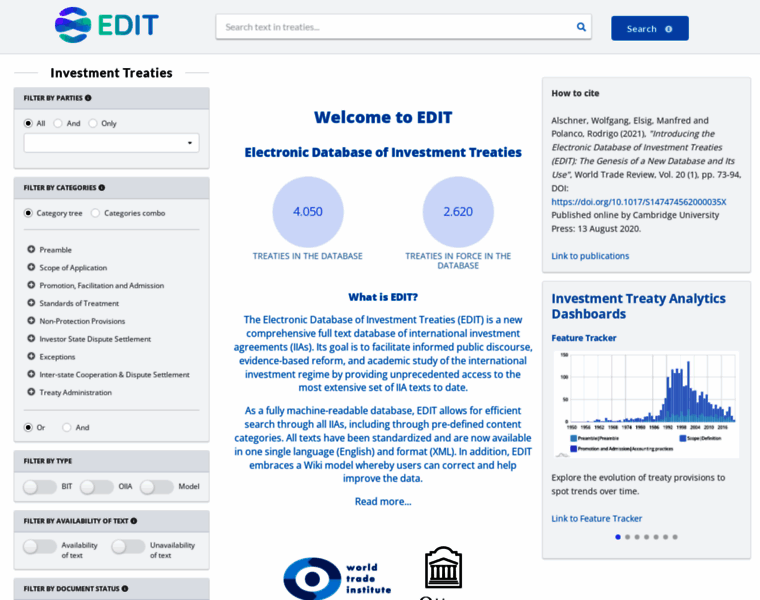This screenshot has height=600, width=760.
Task: Expand Promotion, Facilitation and Admission category
Action: click(x=31, y=285)
